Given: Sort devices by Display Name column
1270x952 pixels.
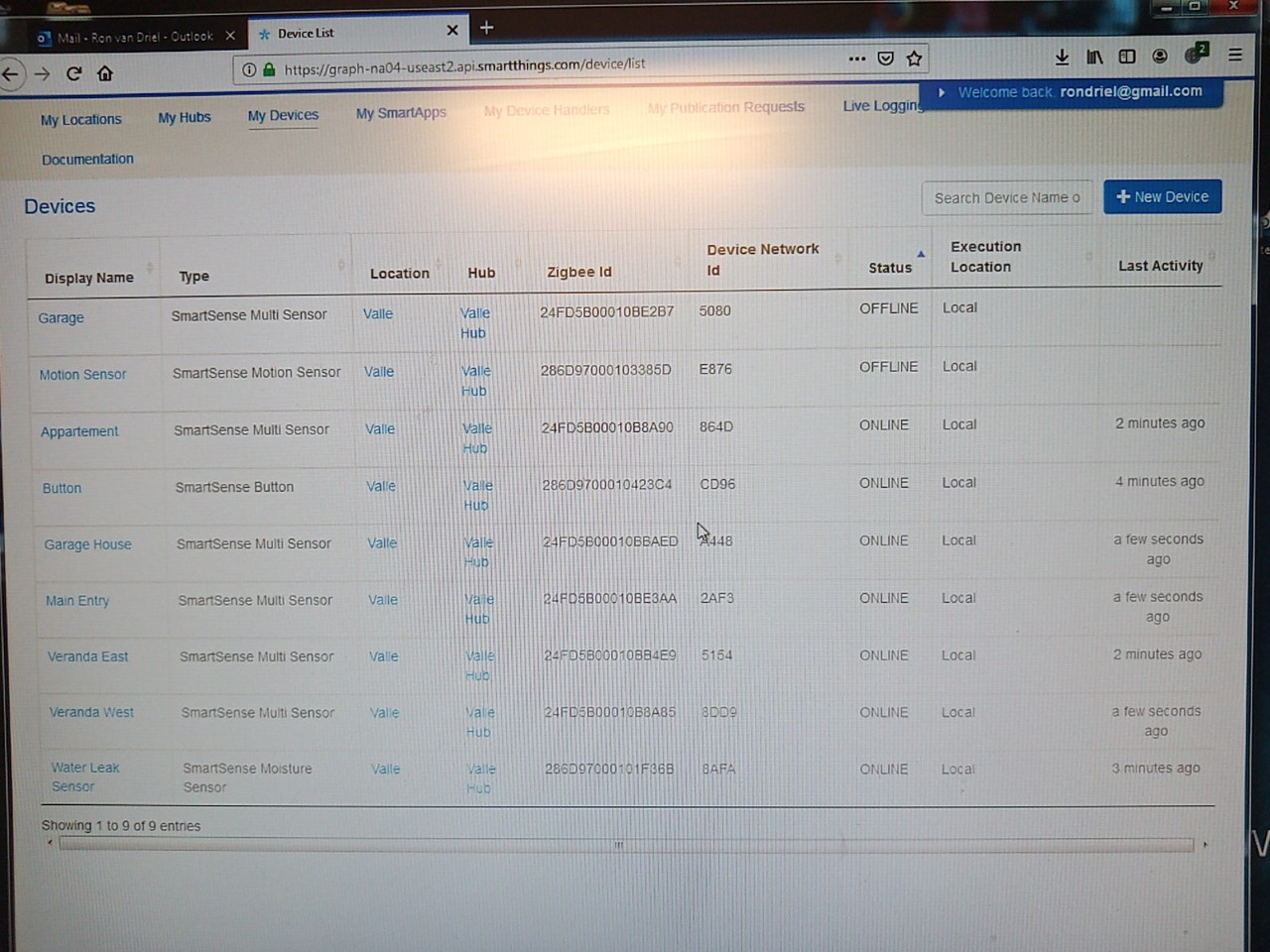Looking at the screenshot, I should [x=89, y=278].
